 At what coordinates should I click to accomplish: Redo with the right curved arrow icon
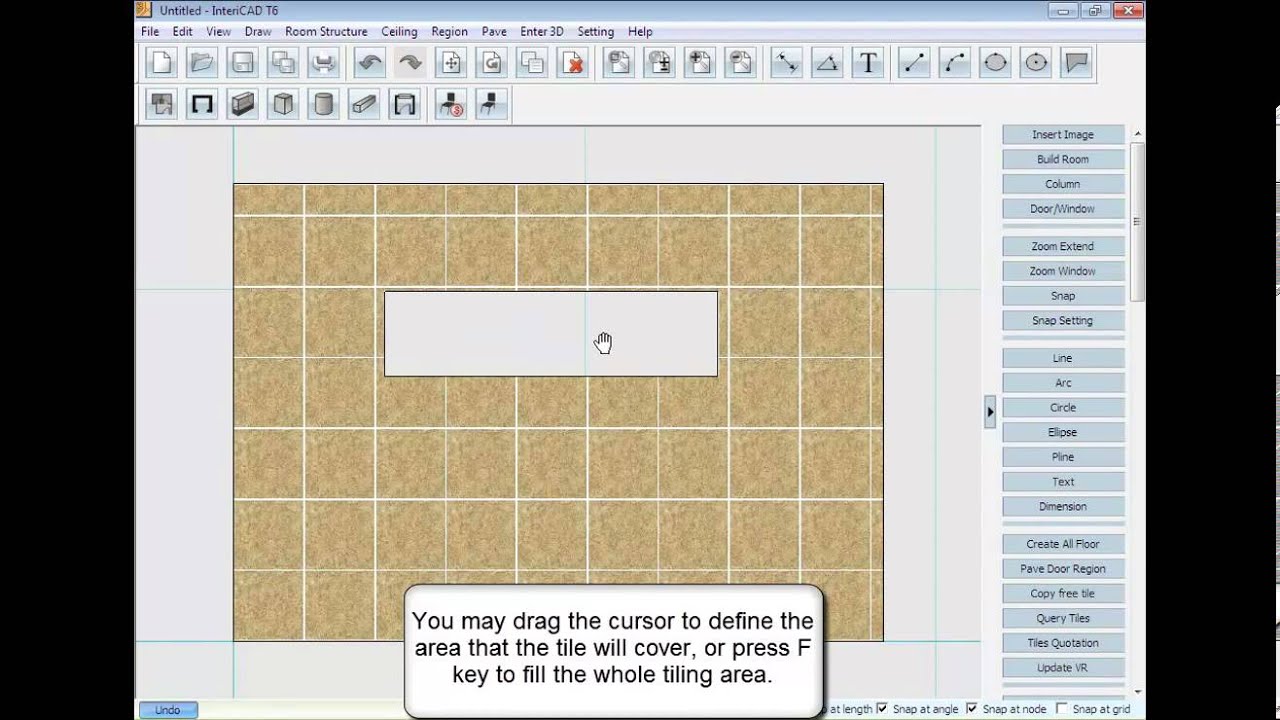point(410,63)
